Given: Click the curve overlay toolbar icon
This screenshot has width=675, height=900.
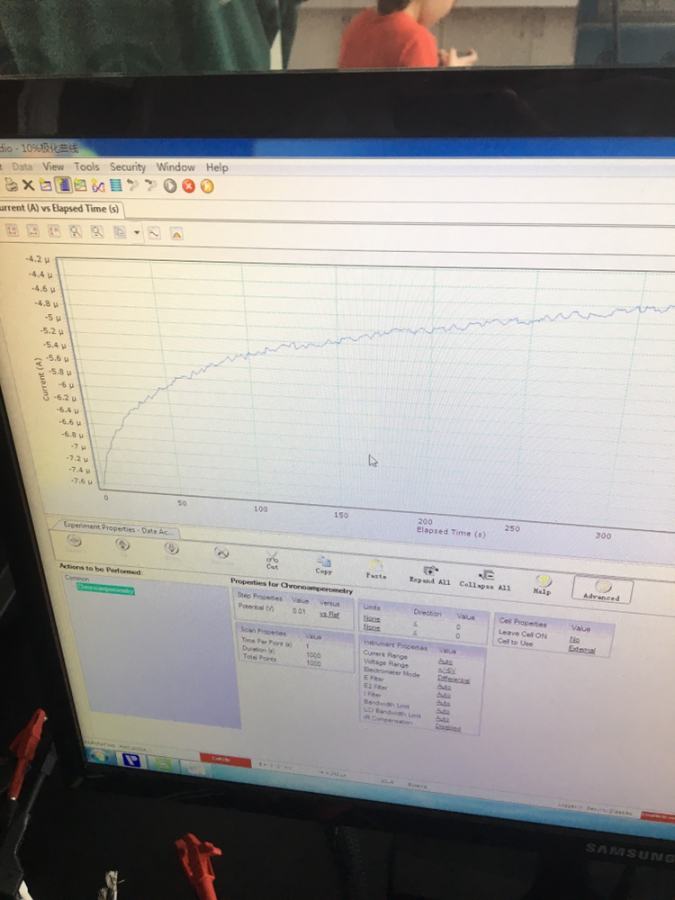Looking at the screenshot, I should tap(98, 185).
